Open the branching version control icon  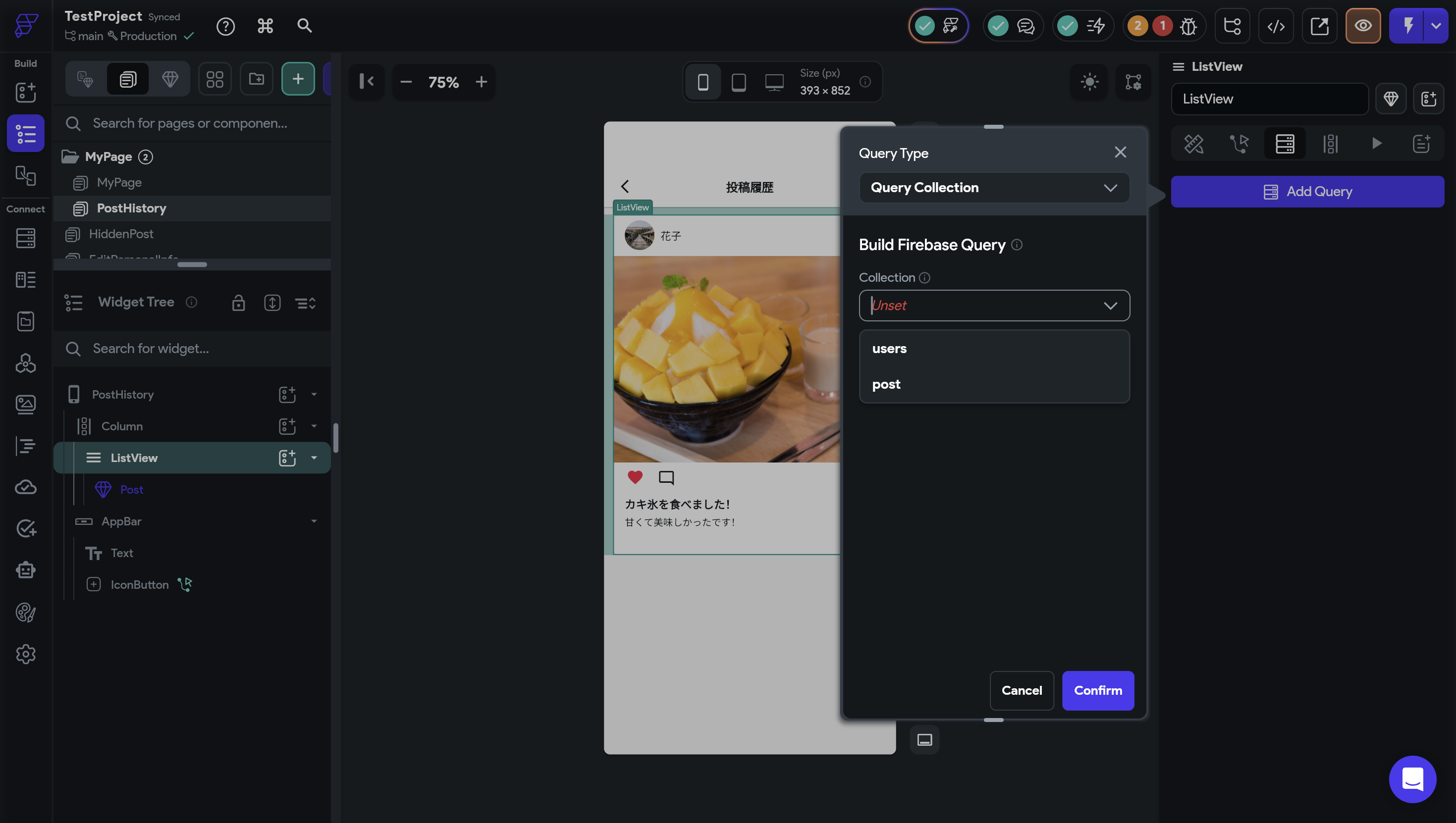[x=1232, y=26]
